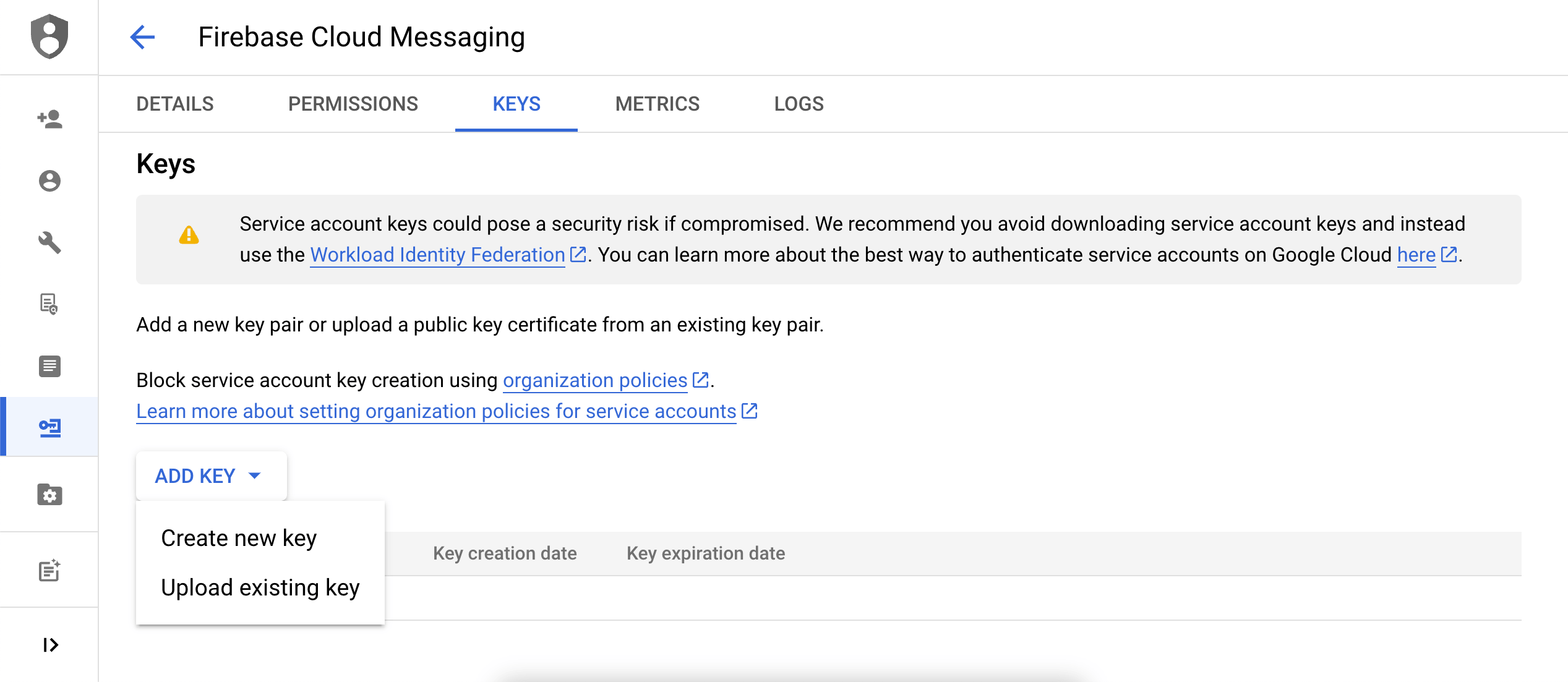Expand the ADD KEY dropdown

[x=210, y=475]
